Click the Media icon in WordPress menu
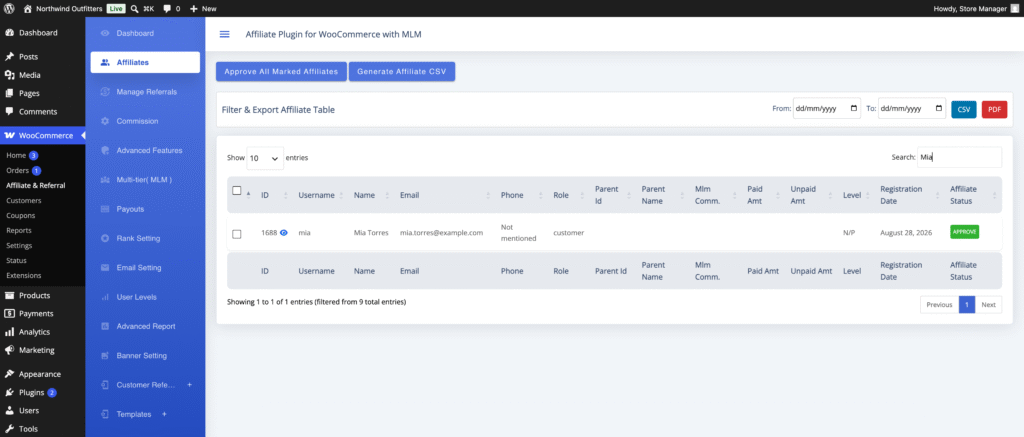This screenshot has height=437, width=1024. coord(10,75)
